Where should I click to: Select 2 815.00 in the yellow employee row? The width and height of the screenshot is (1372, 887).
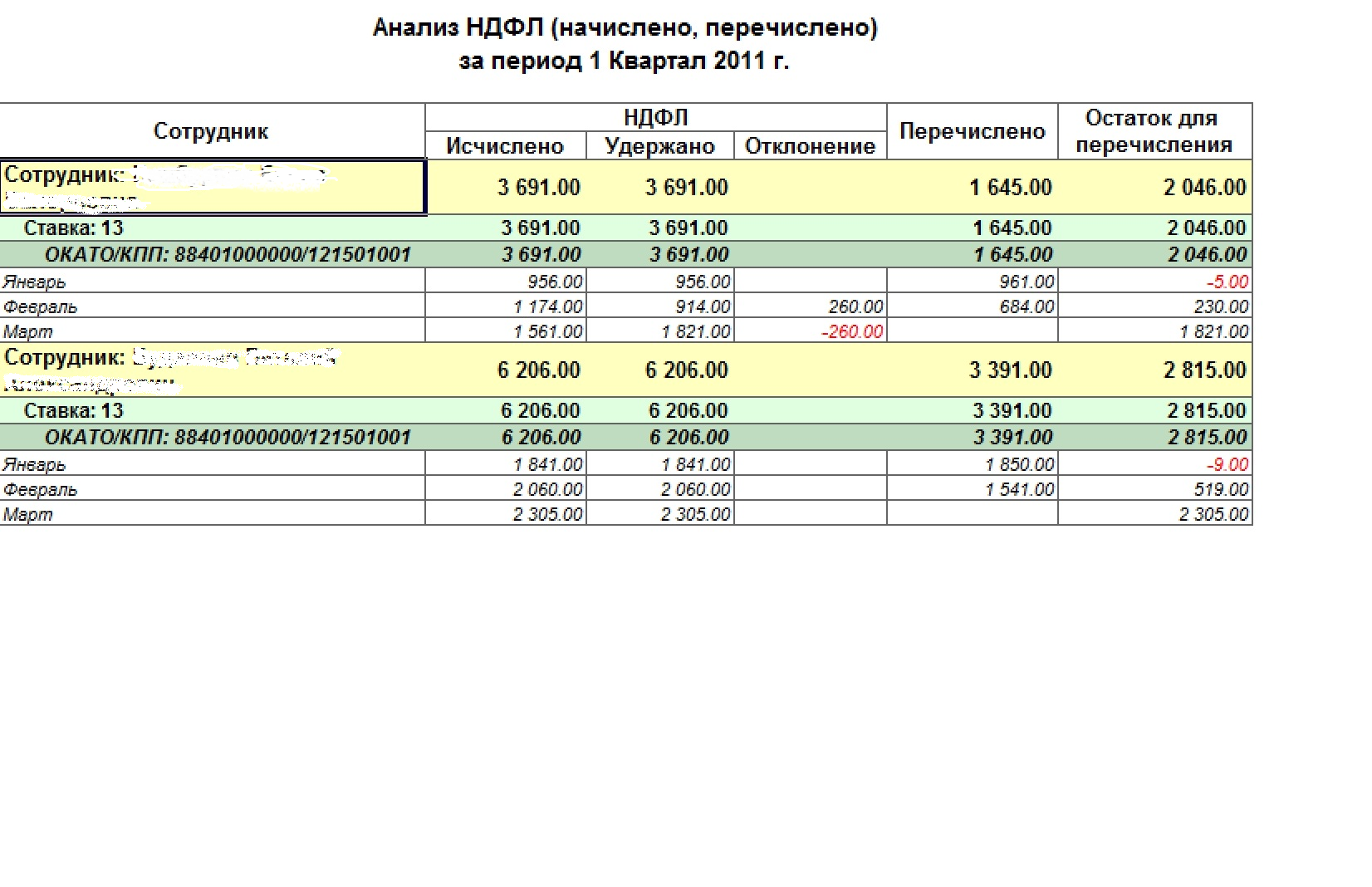coord(1205,370)
